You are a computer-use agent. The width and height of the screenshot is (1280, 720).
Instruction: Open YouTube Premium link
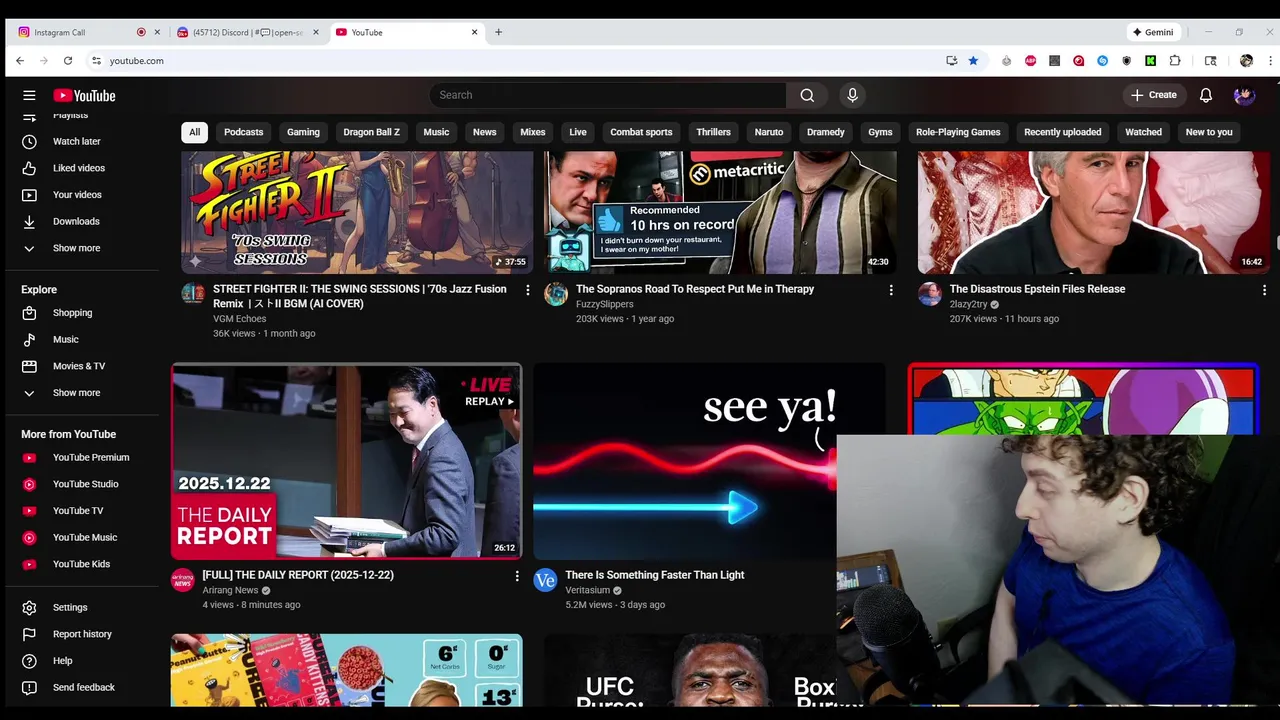91,457
